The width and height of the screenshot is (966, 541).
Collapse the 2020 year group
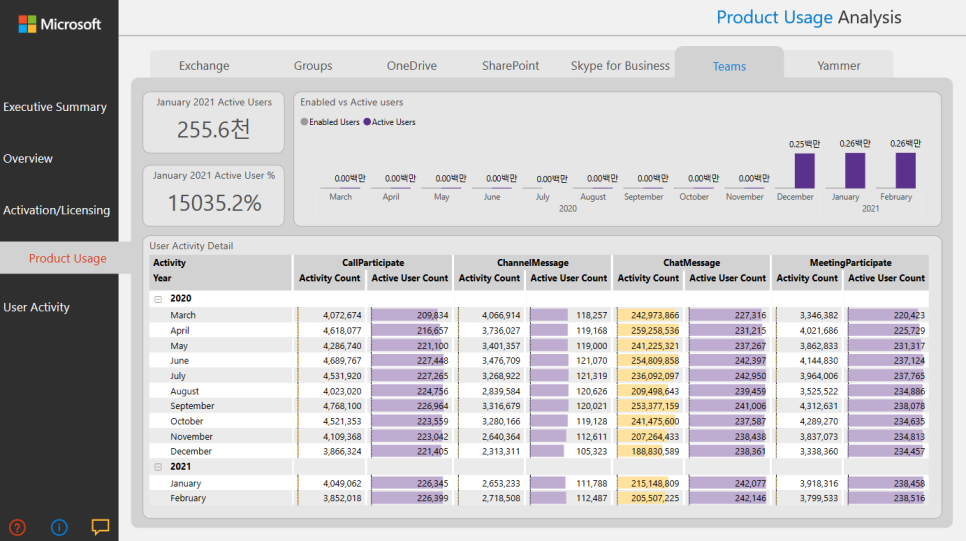click(158, 299)
